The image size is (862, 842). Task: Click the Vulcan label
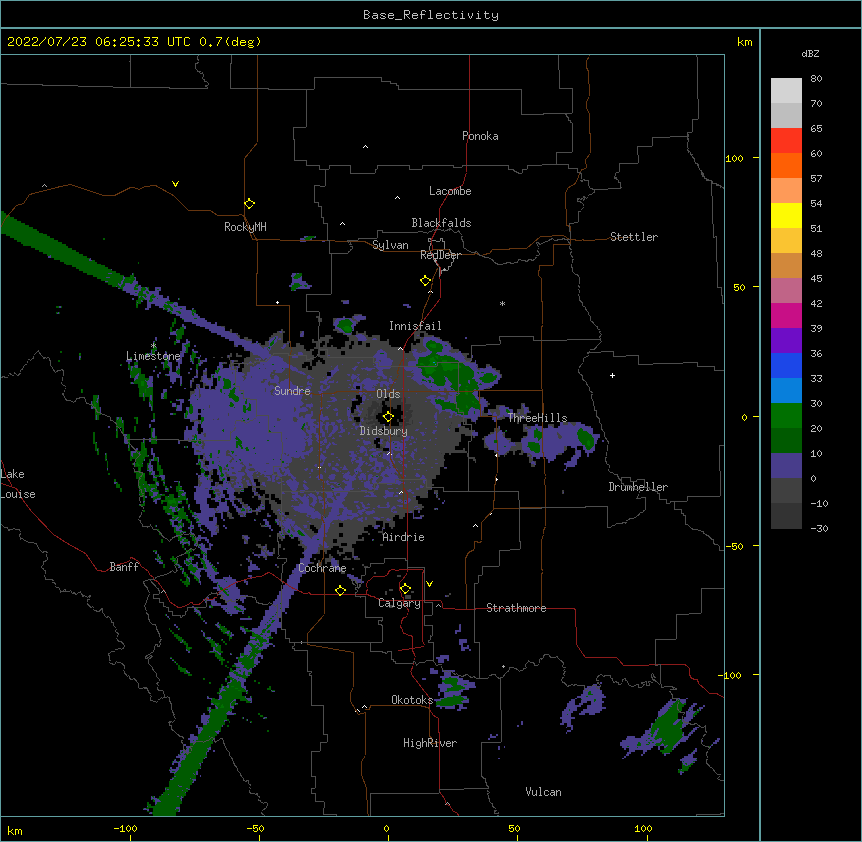tap(543, 792)
